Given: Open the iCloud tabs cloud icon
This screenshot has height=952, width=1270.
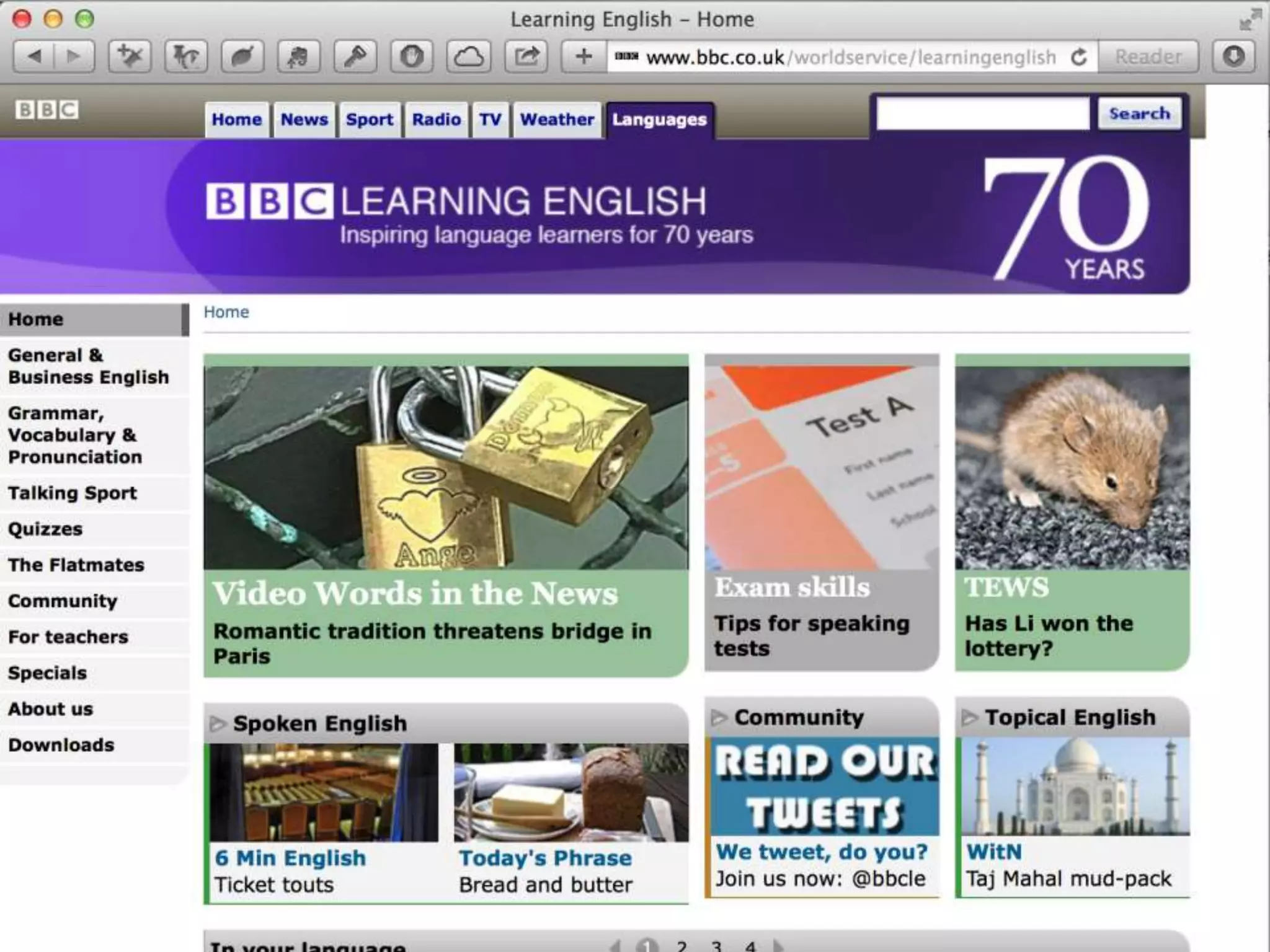Looking at the screenshot, I should [468, 57].
